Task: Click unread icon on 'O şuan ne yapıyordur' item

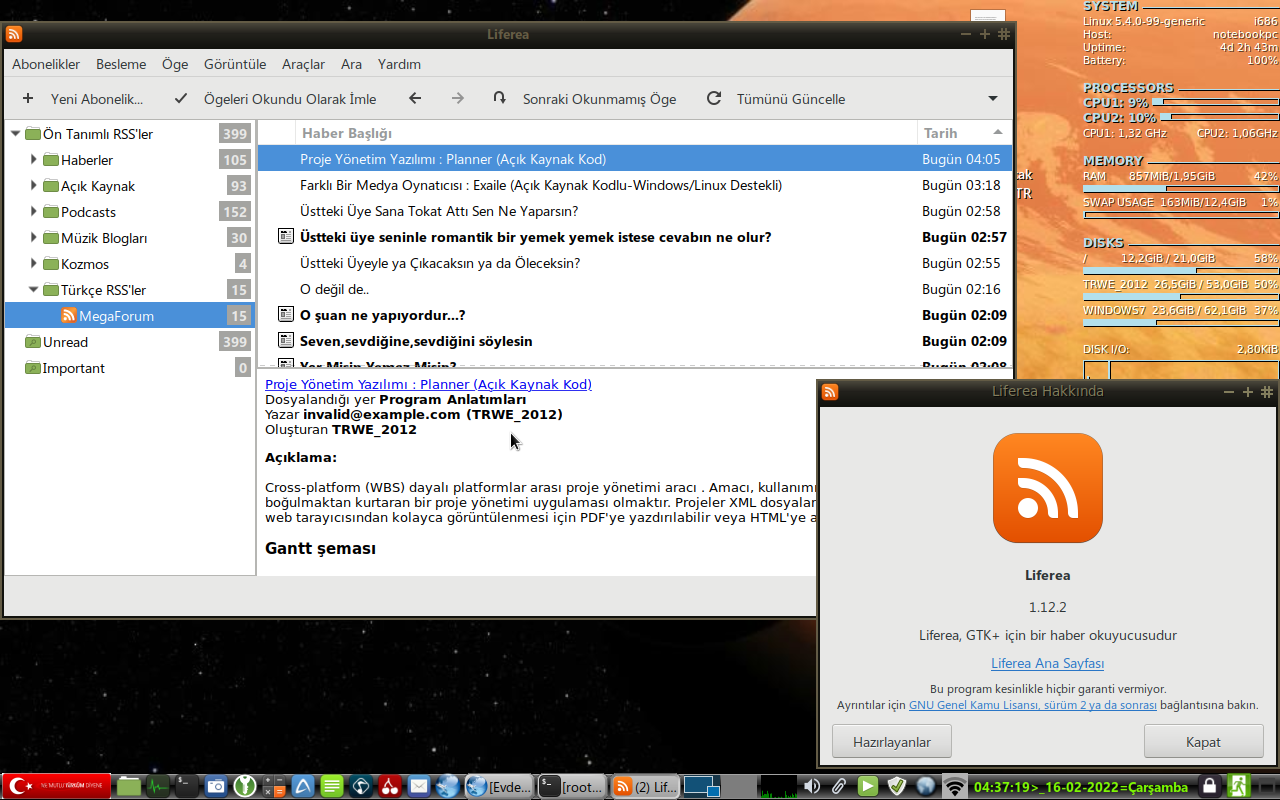Action: click(x=285, y=315)
